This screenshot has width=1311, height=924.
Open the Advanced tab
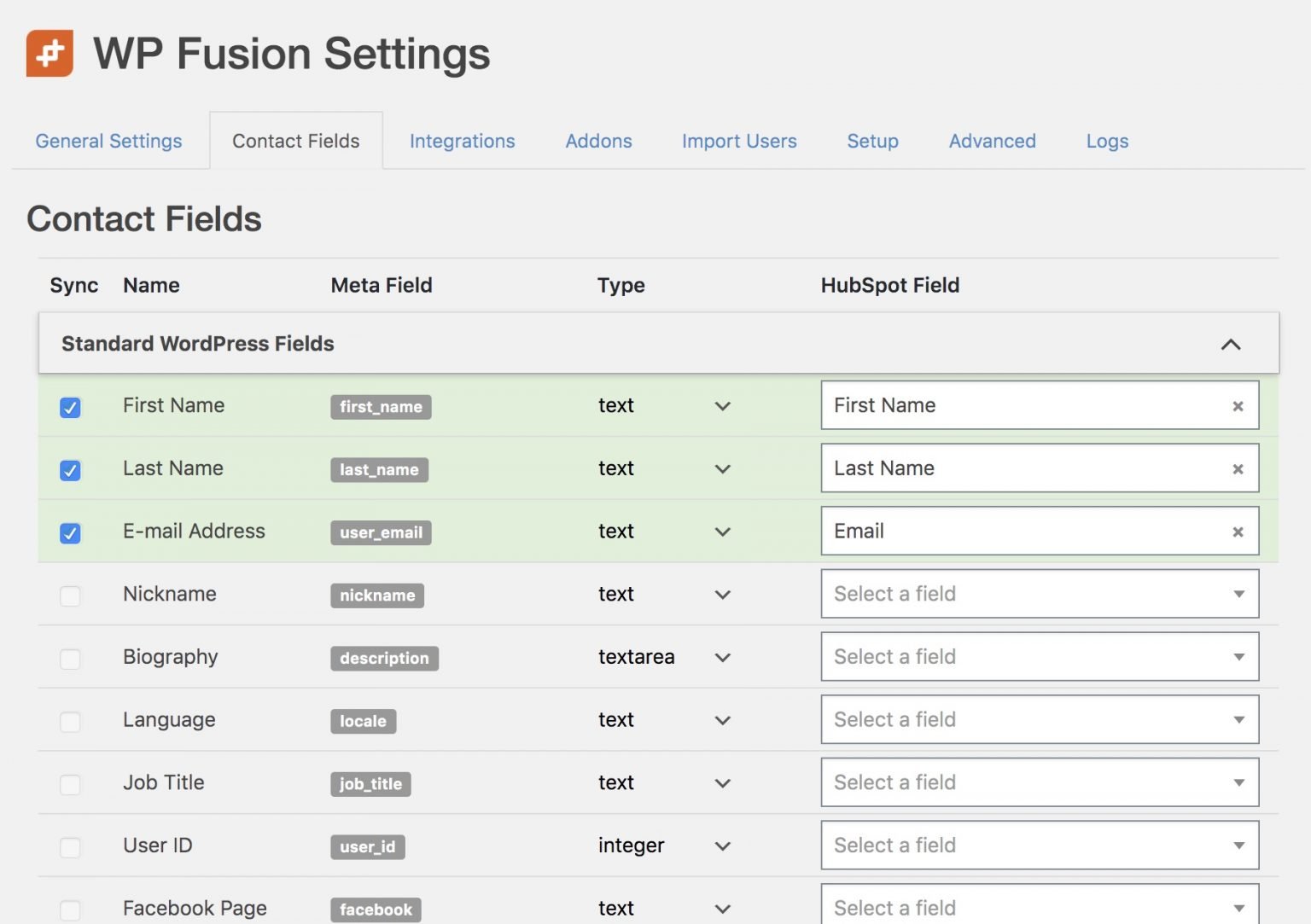[x=992, y=141]
